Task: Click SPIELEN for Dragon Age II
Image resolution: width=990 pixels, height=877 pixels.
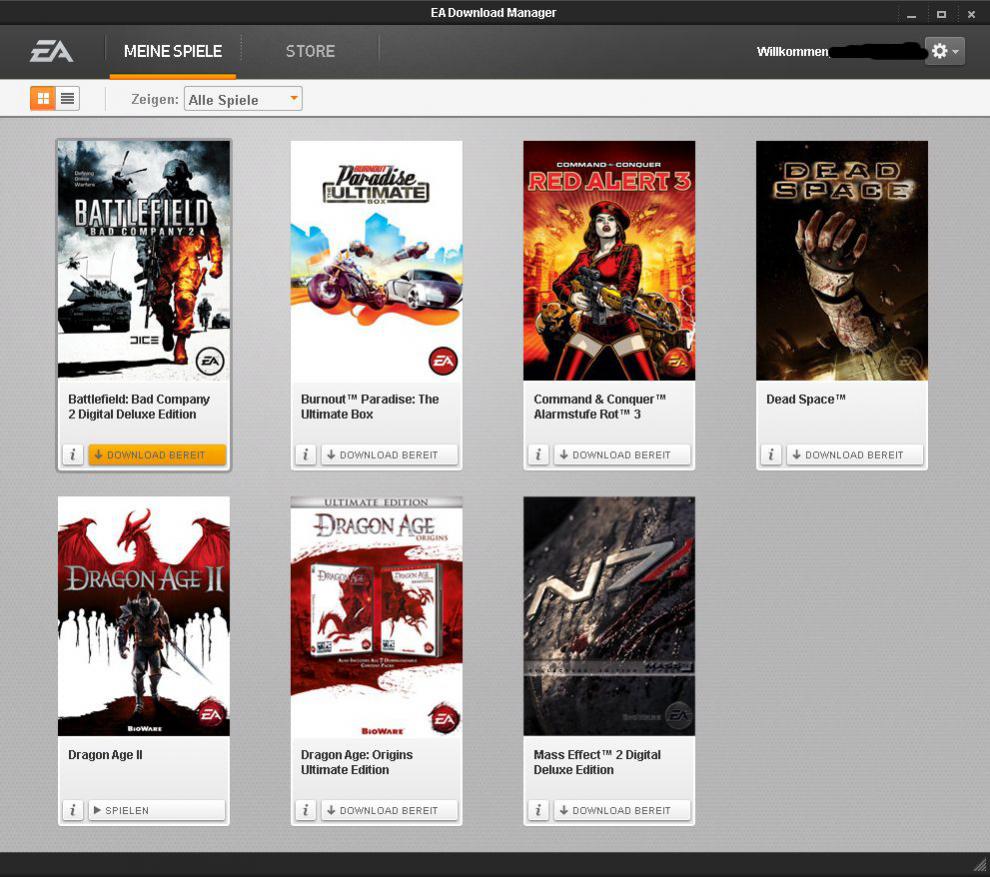Action: 157,810
